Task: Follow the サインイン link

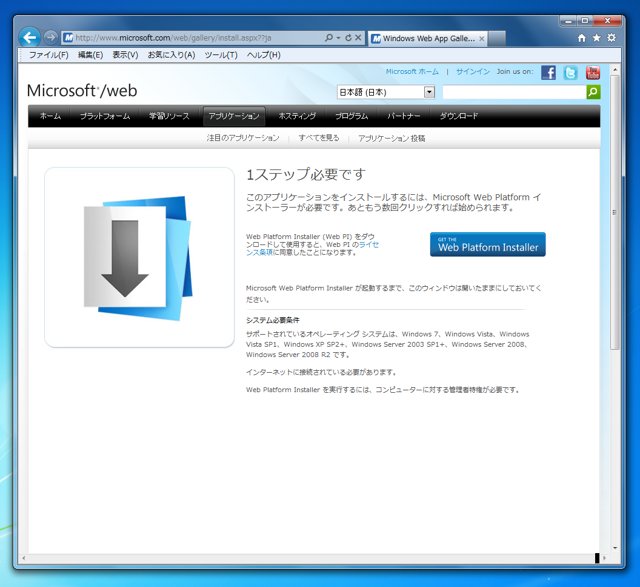Action: (x=473, y=71)
